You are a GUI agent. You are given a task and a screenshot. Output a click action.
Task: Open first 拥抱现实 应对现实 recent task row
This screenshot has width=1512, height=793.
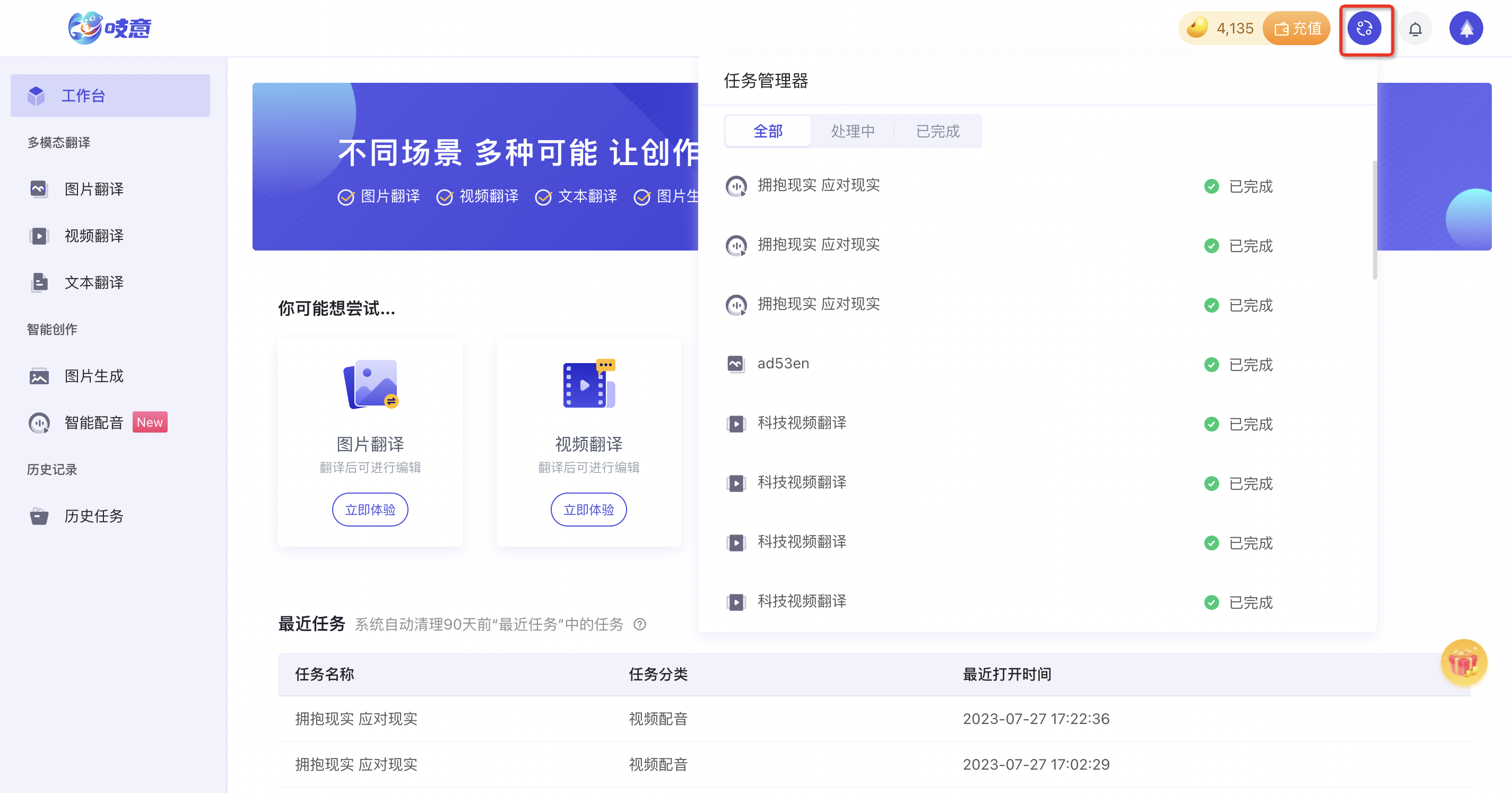[x=357, y=718]
